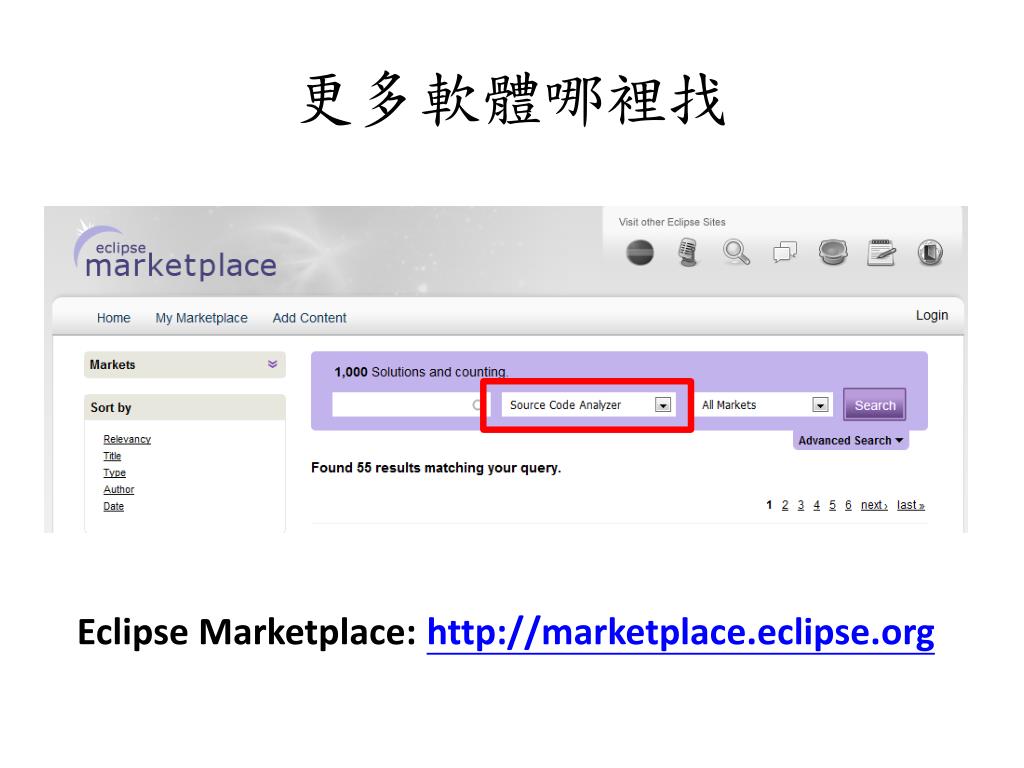This screenshot has height=768, width=1024.
Task: Collapse the Markets panel chevron
Action: coord(272,364)
